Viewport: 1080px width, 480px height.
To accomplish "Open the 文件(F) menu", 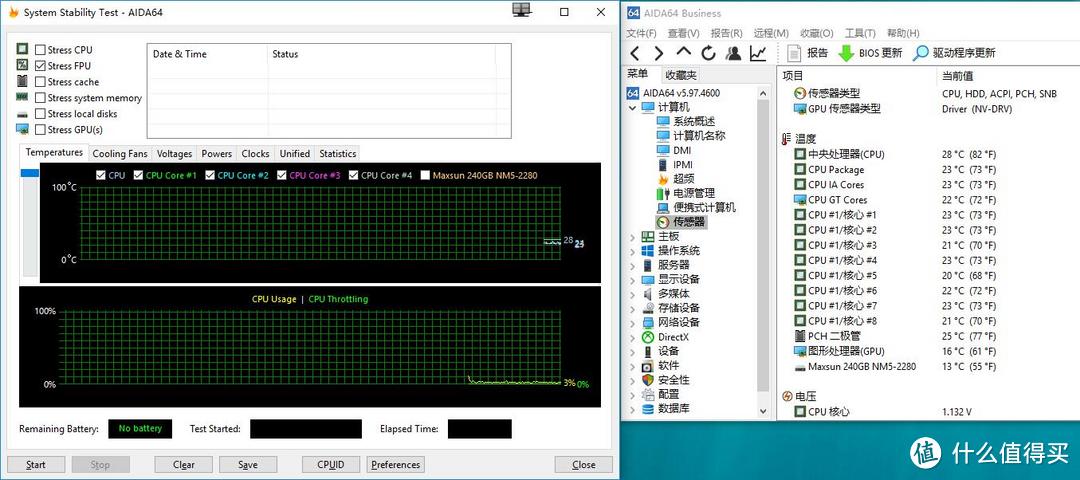I will [x=641, y=33].
